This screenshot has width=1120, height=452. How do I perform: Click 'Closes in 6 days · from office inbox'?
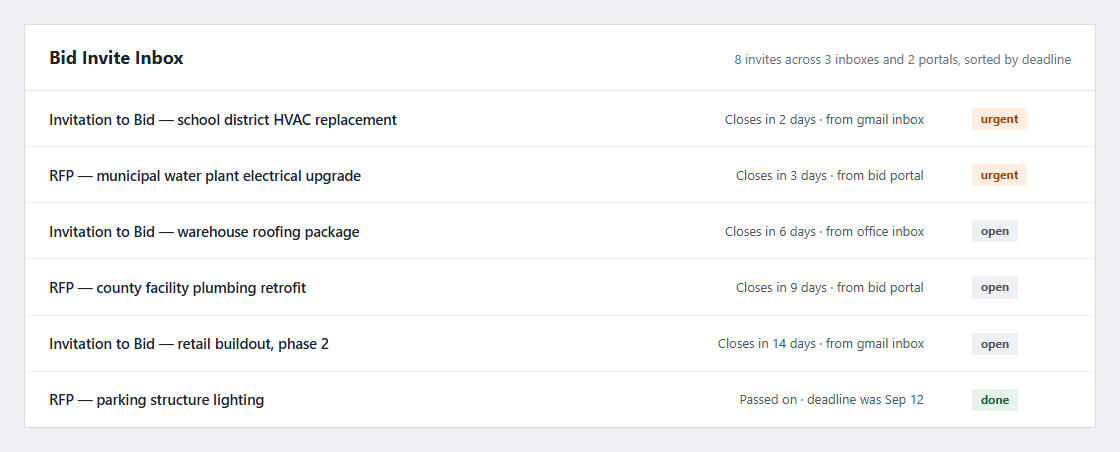824,232
